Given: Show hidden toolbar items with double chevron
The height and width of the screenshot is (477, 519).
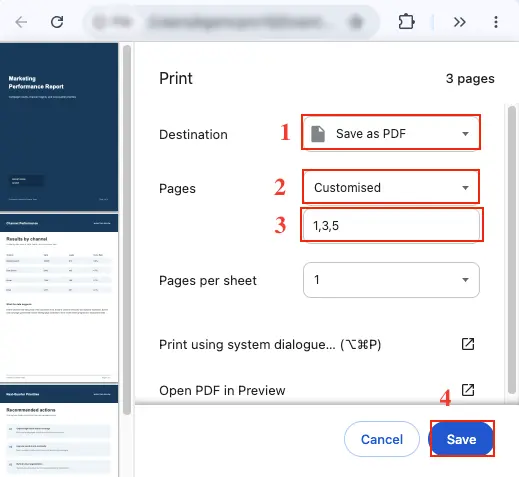Looking at the screenshot, I should click(460, 22).
